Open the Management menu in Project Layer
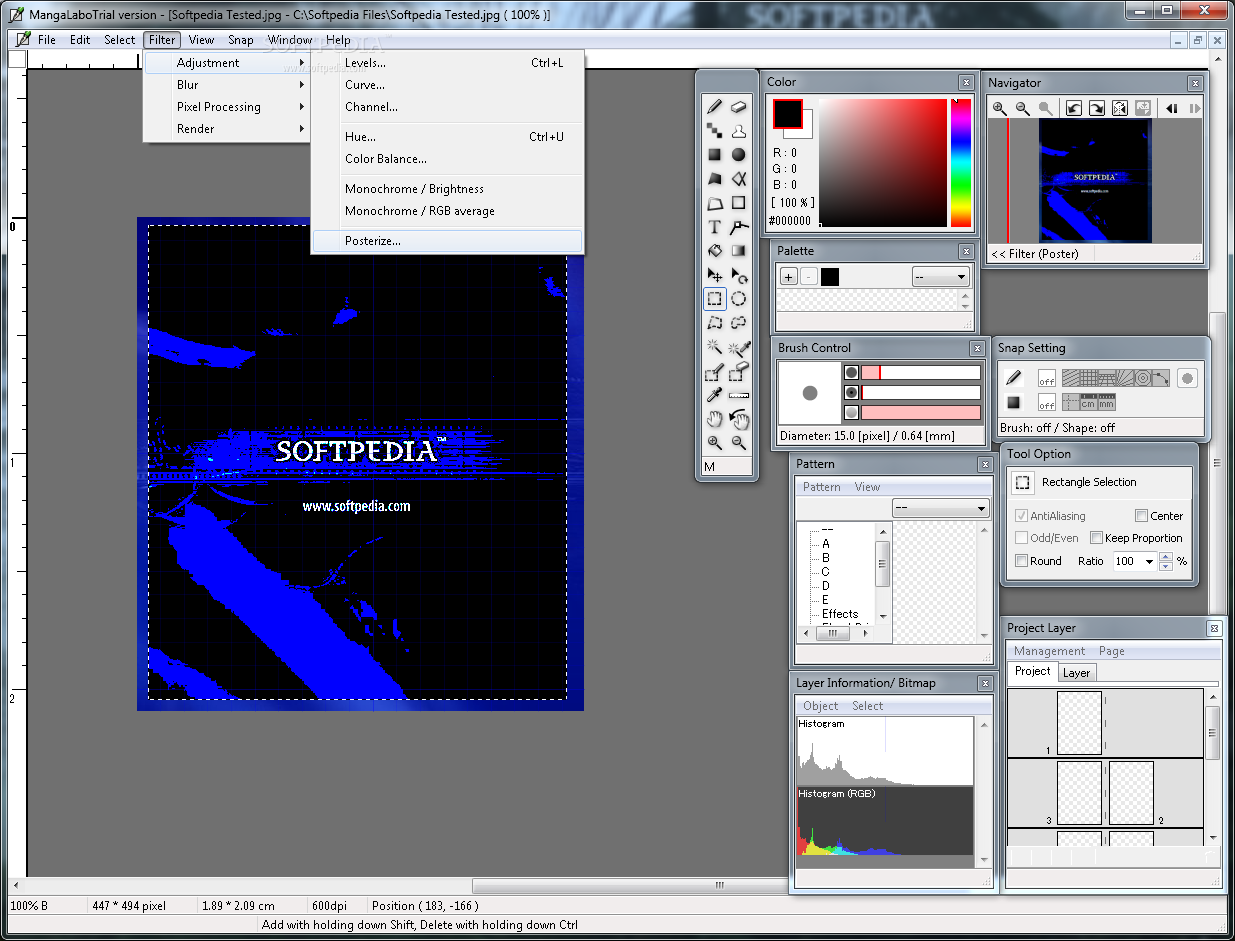Image resolution: width=1235 pixels, height=941 pixels. [x=1049, y=651]
